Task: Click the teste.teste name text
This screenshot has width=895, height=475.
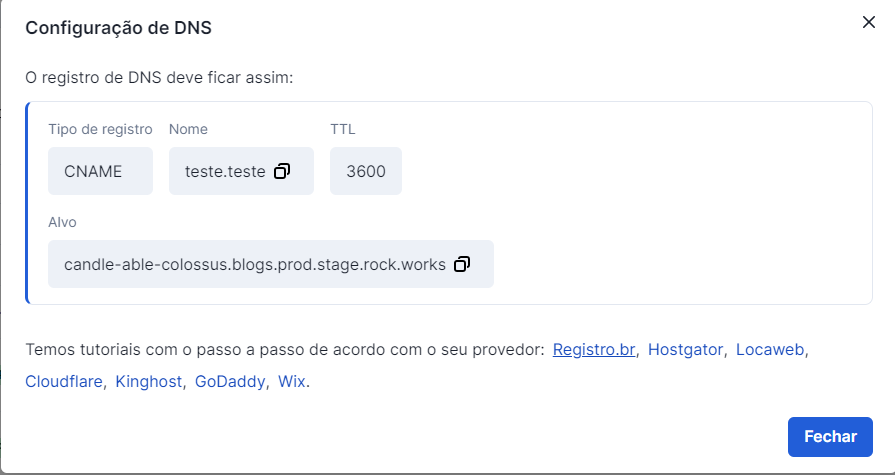Action: [225, 171]
